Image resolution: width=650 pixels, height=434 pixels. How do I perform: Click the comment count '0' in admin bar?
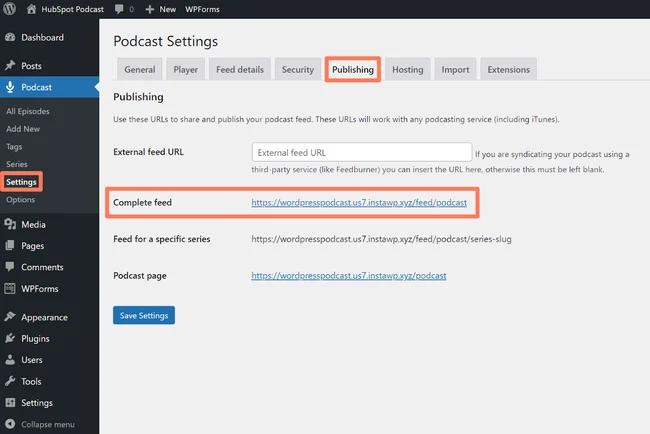131,9
